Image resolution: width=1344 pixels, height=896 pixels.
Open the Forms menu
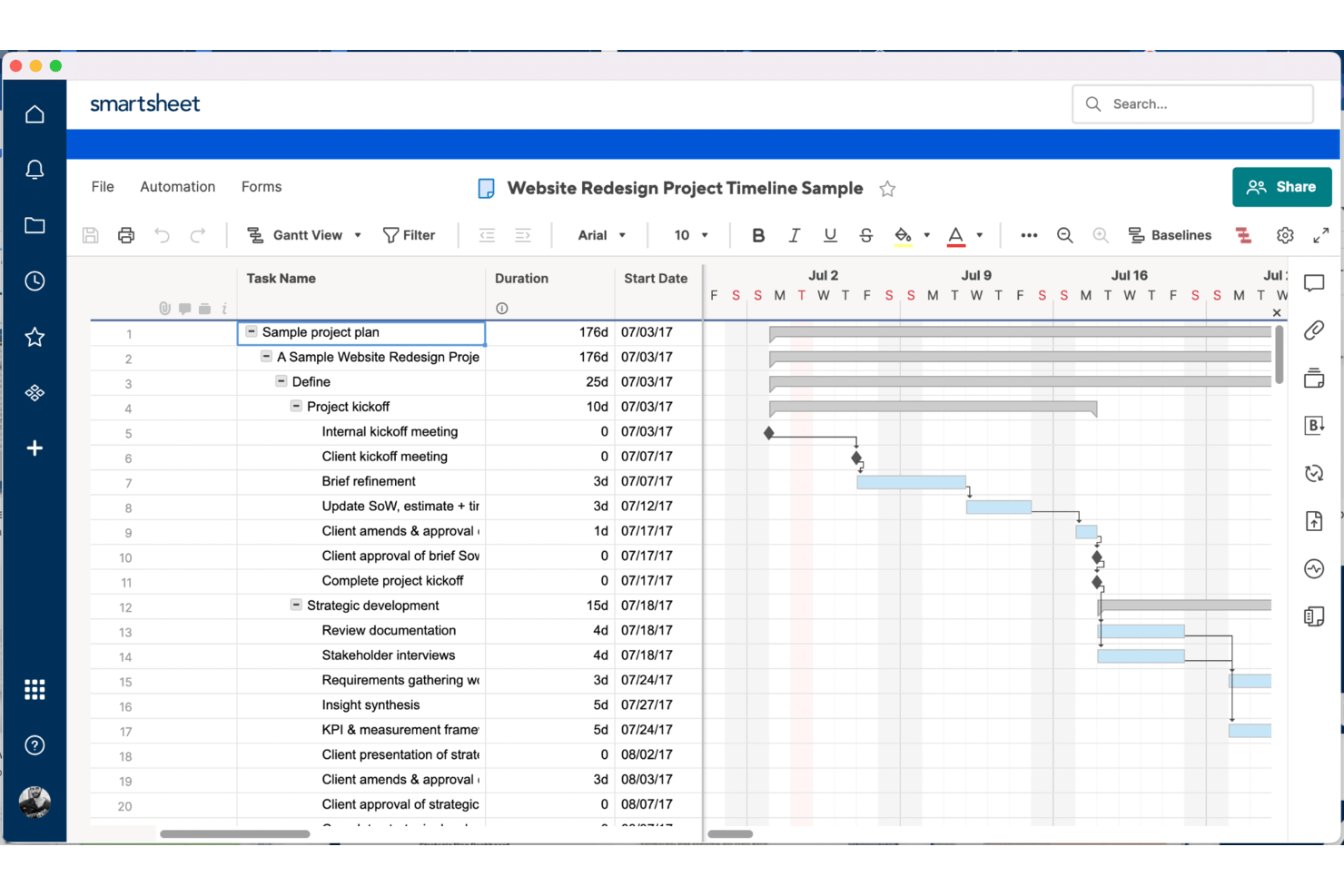click(262, 187)
